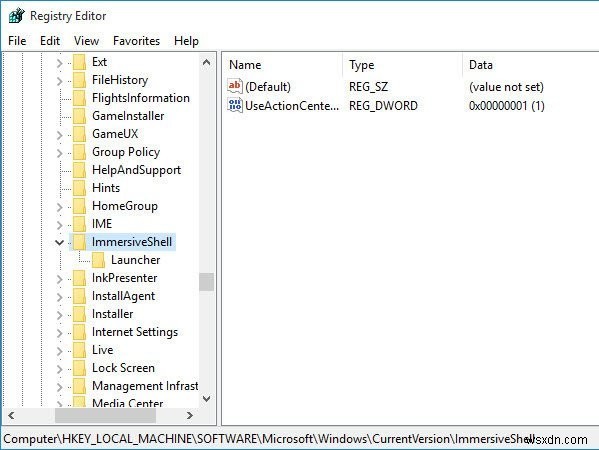Click the Launcher subfolder icon
599x450 pixels.
(99, 260)
